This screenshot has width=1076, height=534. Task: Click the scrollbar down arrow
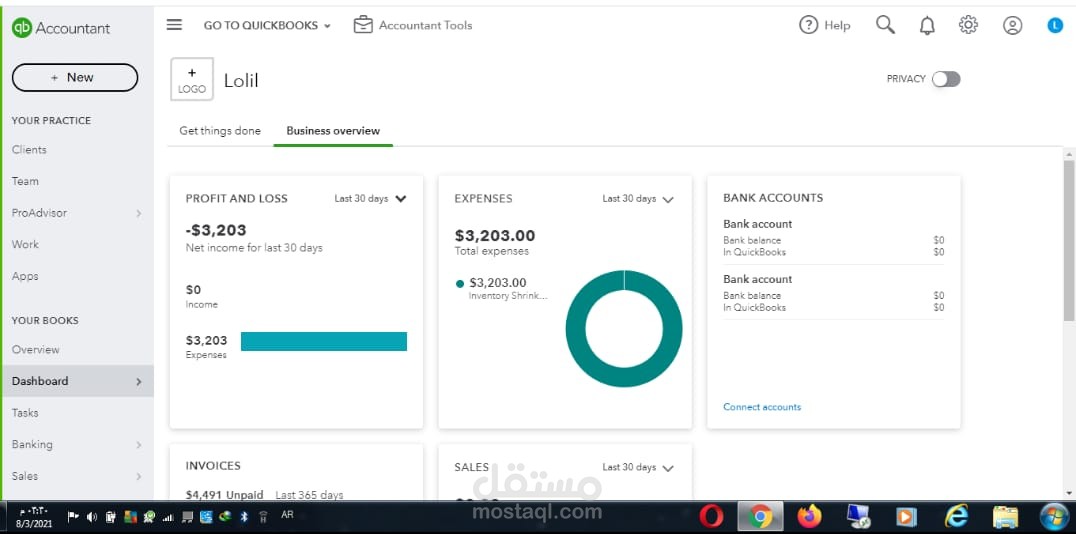point(1069,493)
